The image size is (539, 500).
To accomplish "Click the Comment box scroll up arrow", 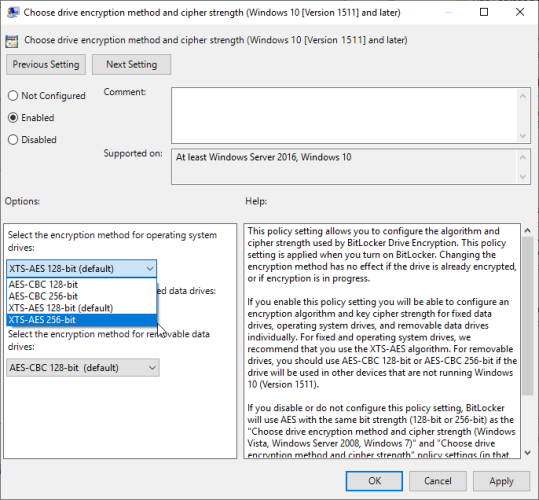I will click(x=523, y=96).
